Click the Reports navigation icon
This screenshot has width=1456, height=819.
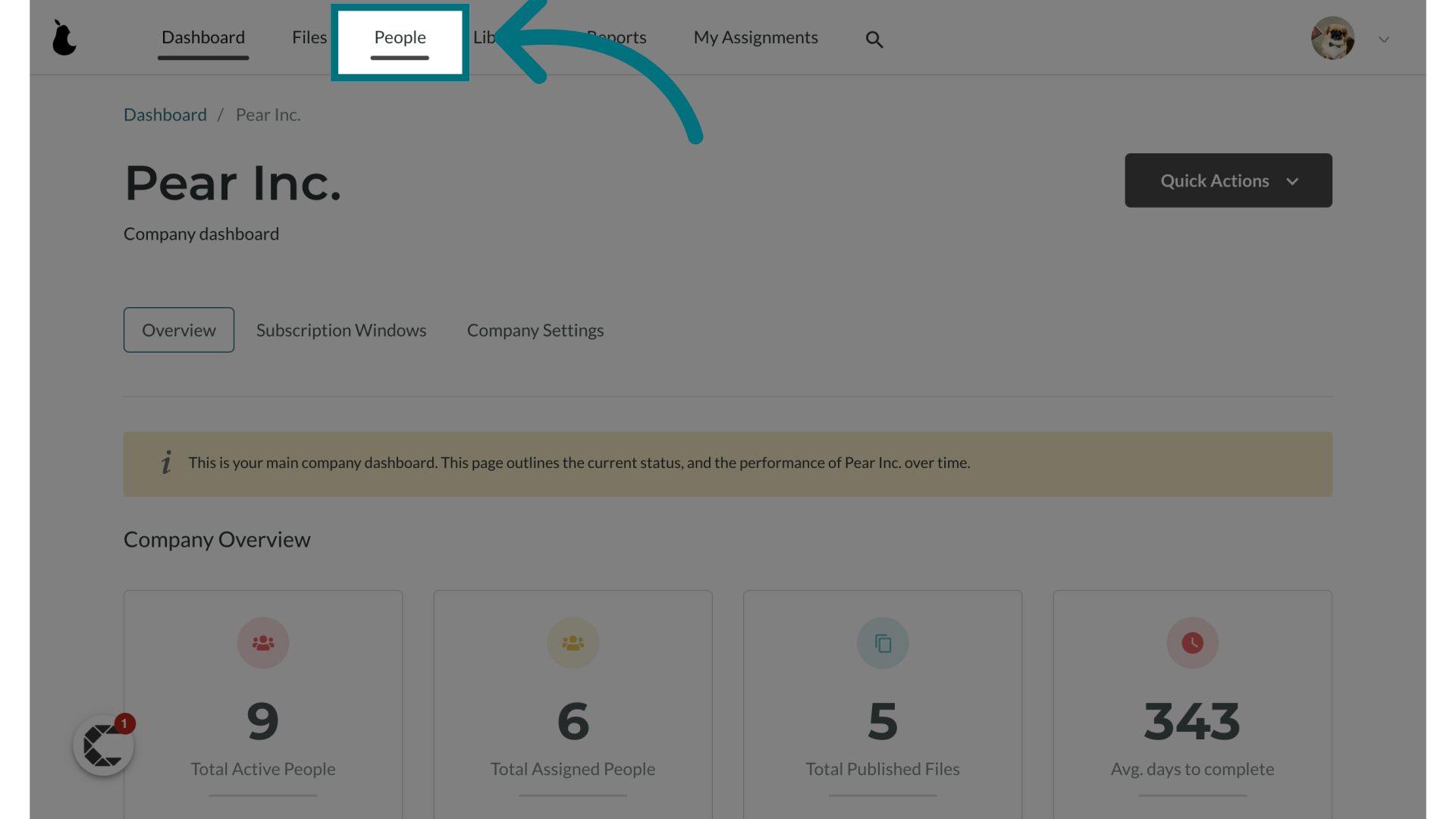coord(616,37)
